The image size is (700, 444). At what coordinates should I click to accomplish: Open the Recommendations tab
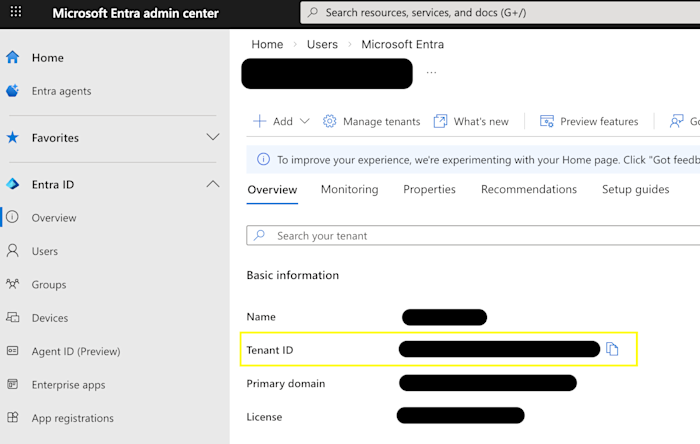coord(528,189)
